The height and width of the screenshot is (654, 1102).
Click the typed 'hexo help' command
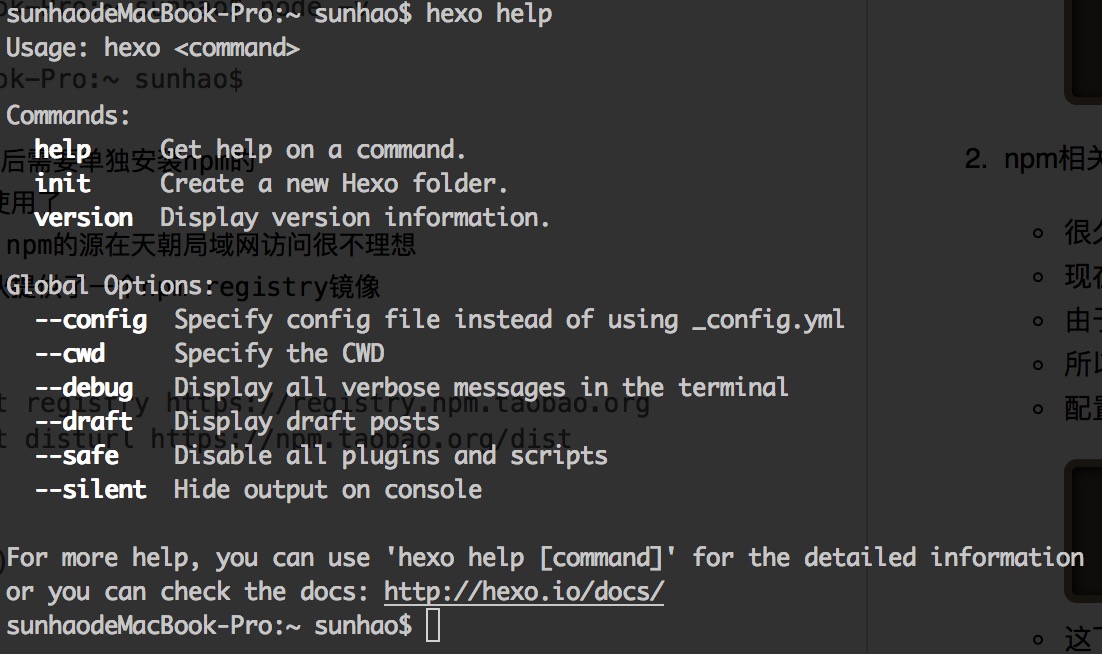tap(489, 13)
